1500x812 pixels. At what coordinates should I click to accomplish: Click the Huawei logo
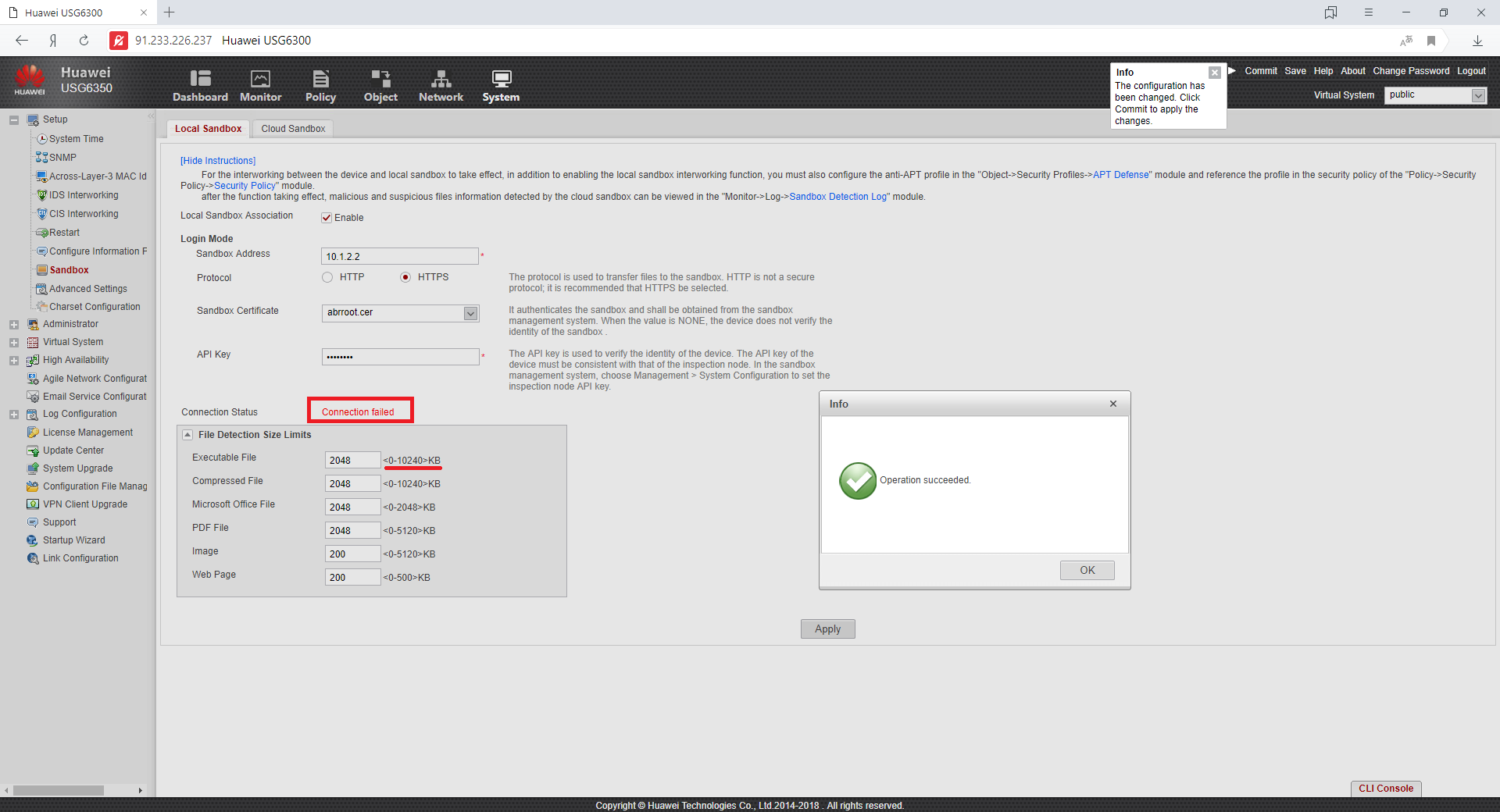(30, 80)
